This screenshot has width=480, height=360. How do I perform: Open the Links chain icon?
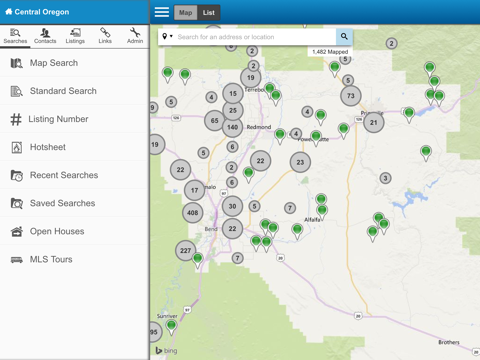(x=105, y=33)
